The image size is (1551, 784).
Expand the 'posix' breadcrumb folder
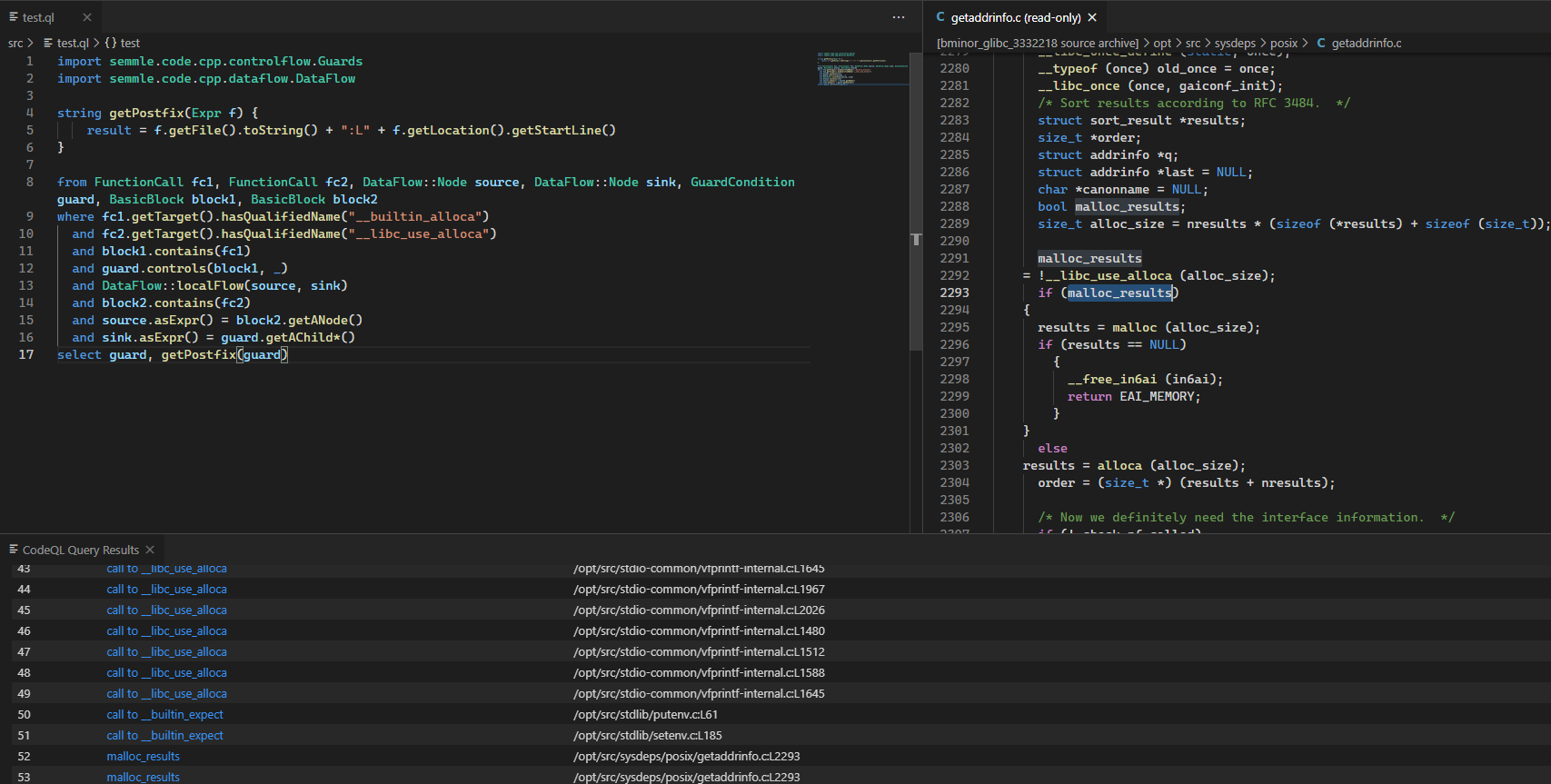click(x=1283, y=43)
